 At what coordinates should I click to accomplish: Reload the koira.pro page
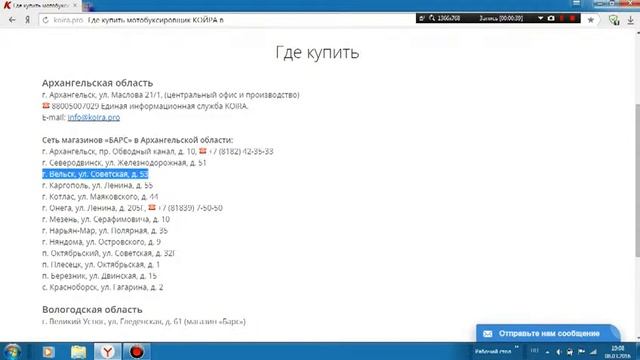45,20
